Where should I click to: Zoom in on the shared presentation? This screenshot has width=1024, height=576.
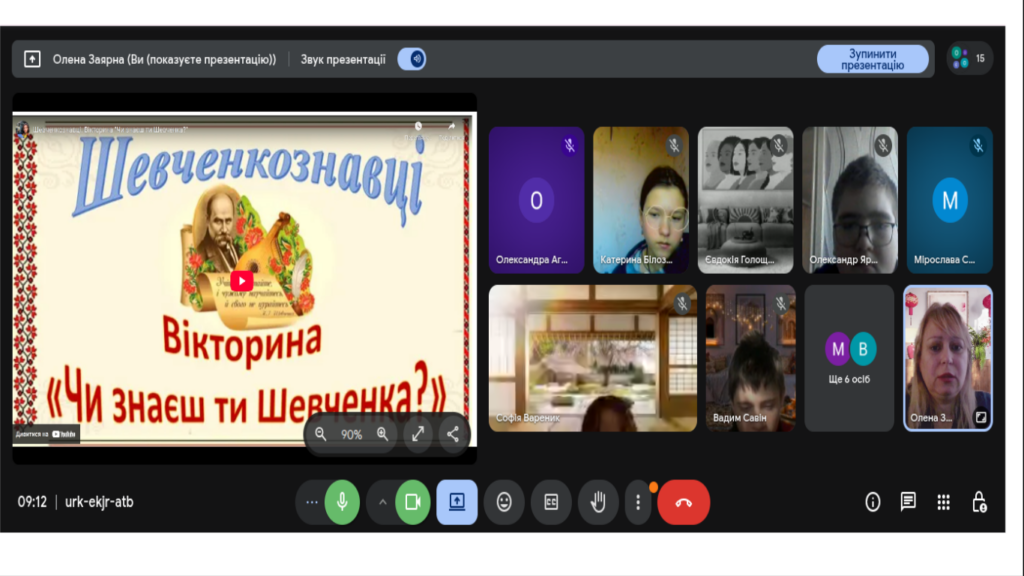(382, 434)
